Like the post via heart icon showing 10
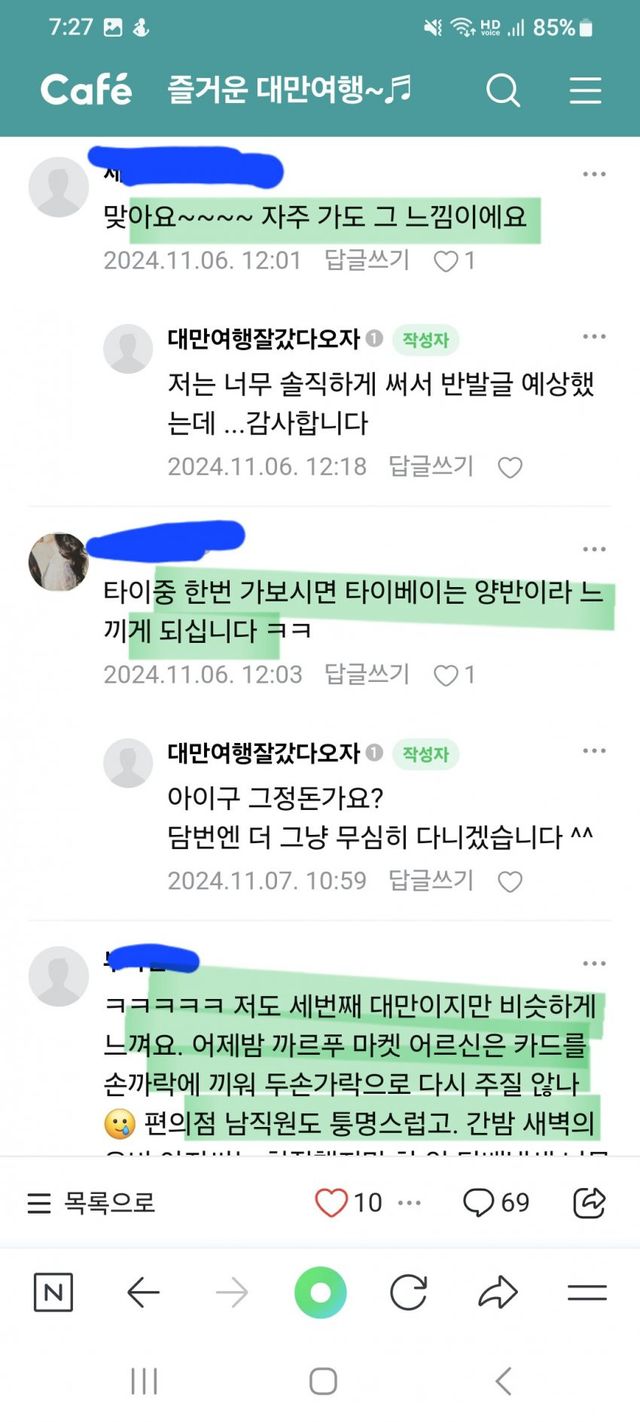 tap(331, 1202)
